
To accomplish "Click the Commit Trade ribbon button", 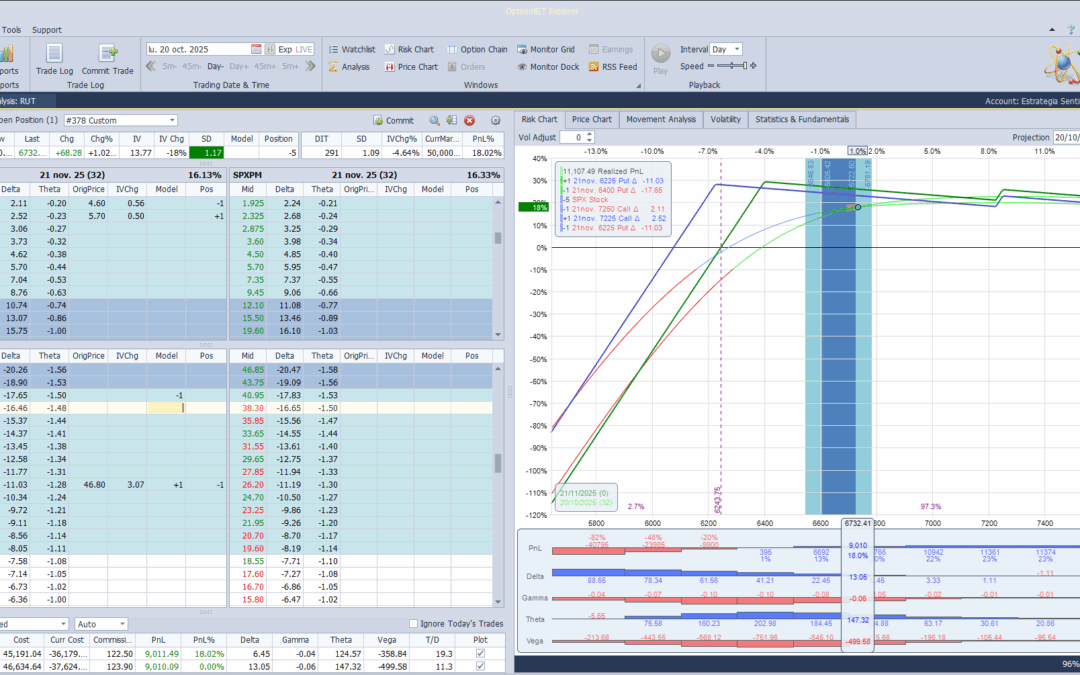I will (107, 59).
